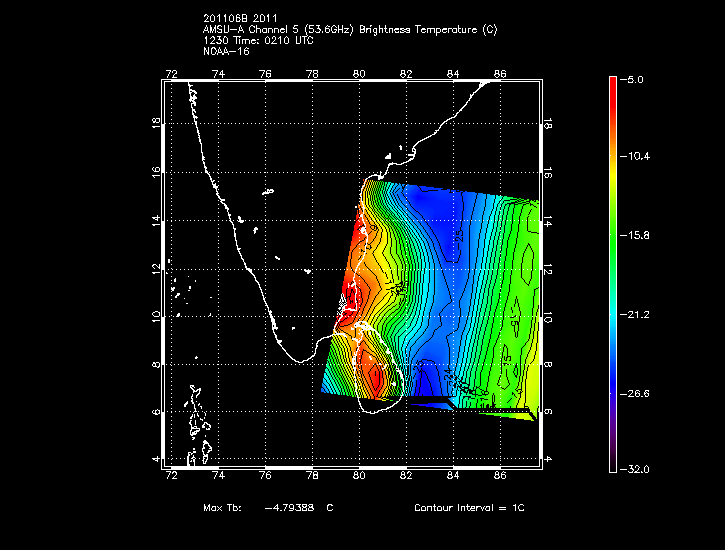Click the '-26.6' color bar label

(634, 394)
